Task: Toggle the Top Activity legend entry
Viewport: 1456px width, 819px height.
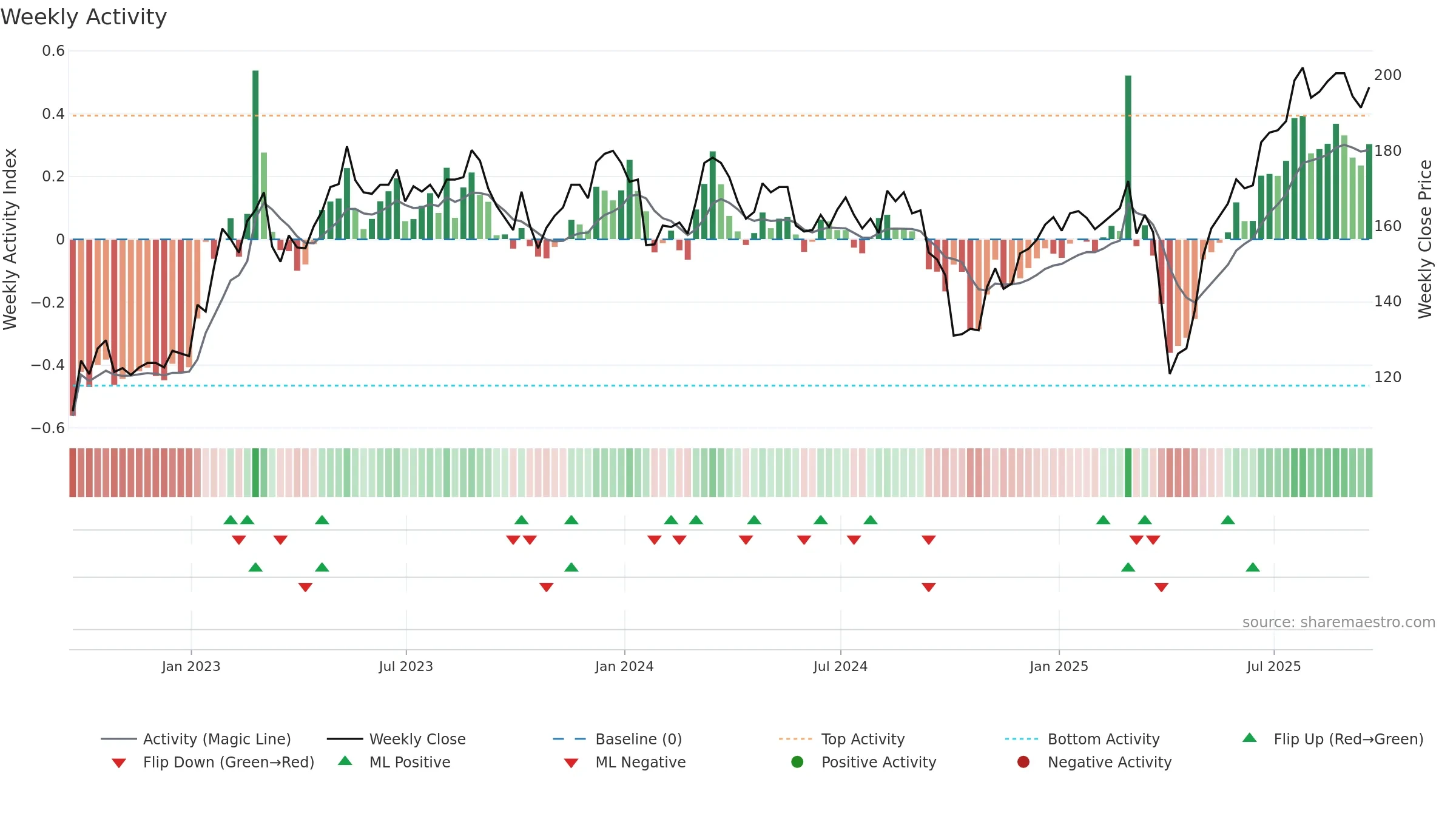Action: tap(841, 739)
